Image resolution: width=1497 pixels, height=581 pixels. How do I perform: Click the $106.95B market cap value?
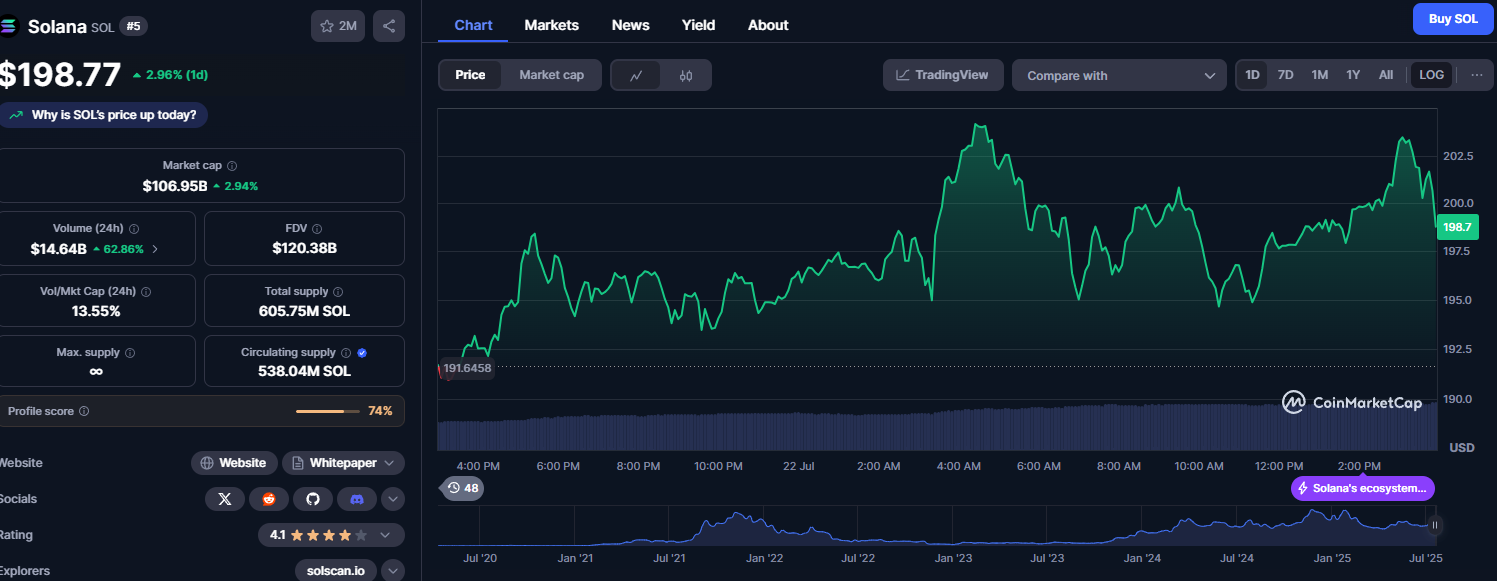(x=175, y=186)
